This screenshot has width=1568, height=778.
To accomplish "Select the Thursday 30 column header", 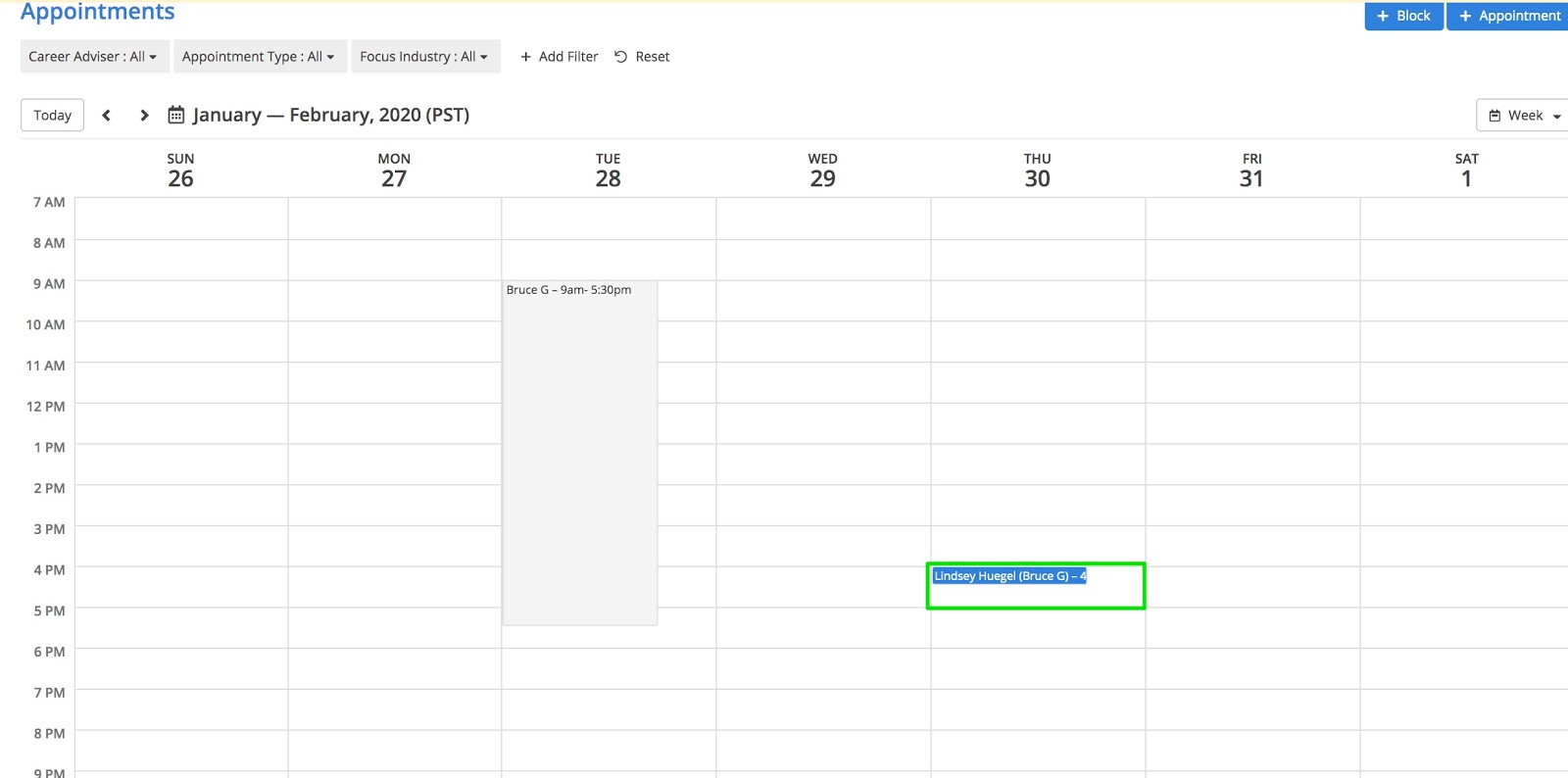I will (x=1037, y=170).
